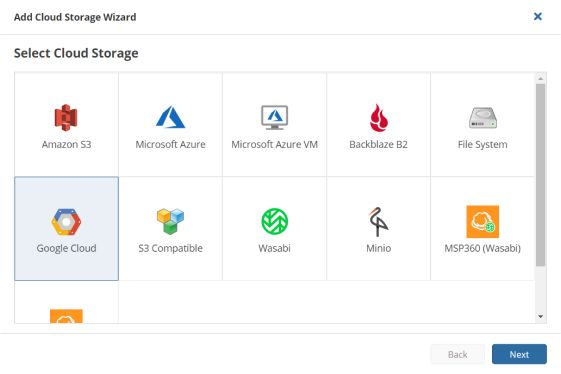Image resolution: width=561 pixels, height=374 pixels.
Task: Pick the Microsoft Azure VM monitor icon
Action: click(x=274, y=117)
